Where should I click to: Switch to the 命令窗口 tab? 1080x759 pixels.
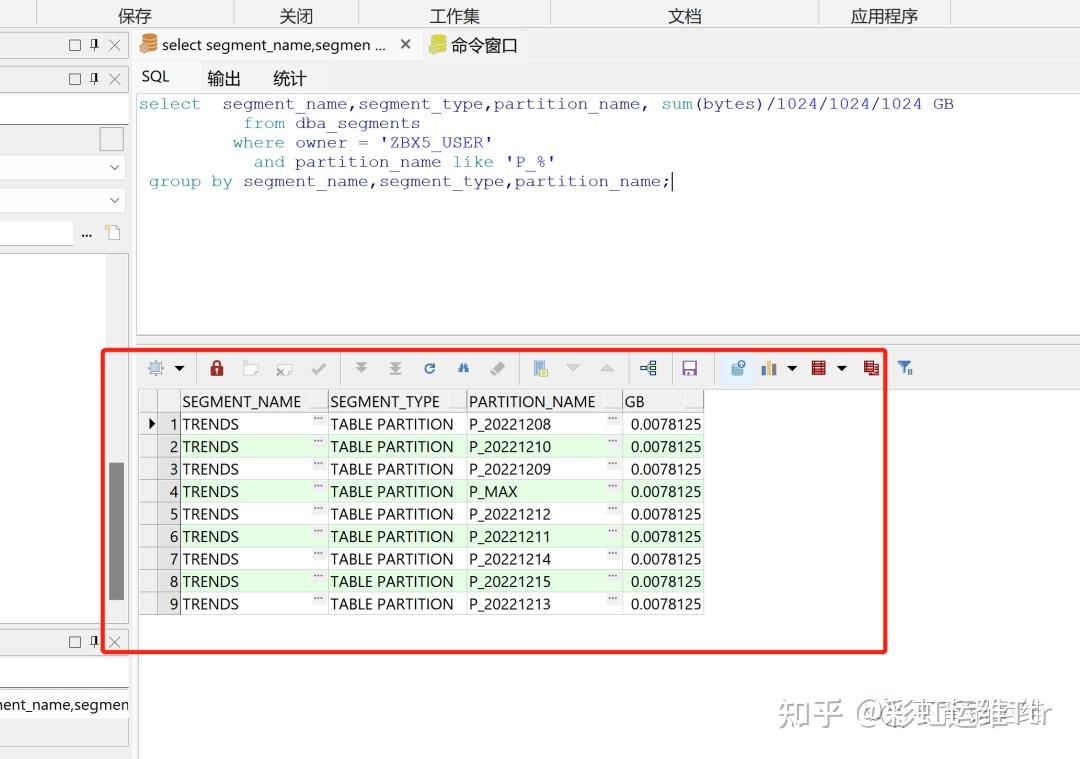tap(474, 45)
